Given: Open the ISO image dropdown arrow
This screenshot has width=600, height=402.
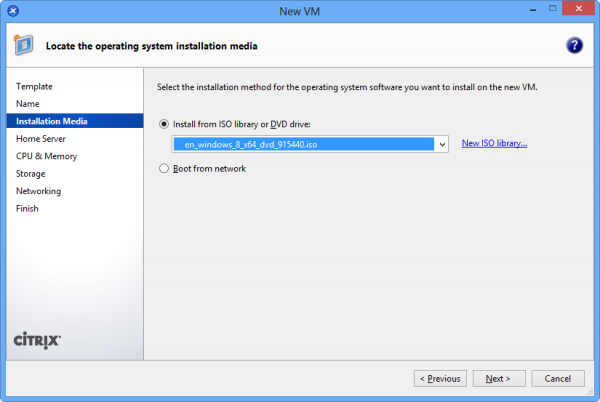Looking at the screenshot, I should click(x=442, y=144).
